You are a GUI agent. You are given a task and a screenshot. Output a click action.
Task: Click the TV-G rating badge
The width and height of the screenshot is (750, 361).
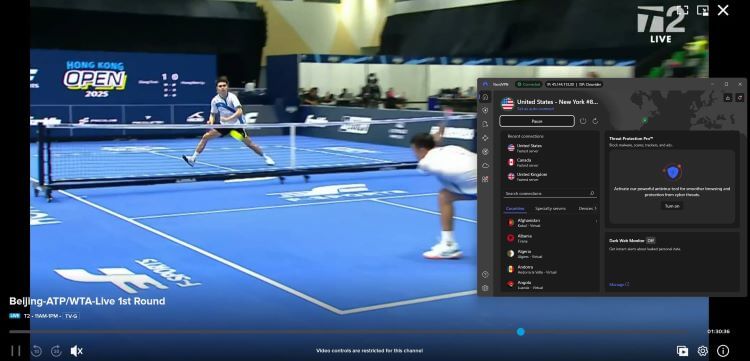(71, 316)
